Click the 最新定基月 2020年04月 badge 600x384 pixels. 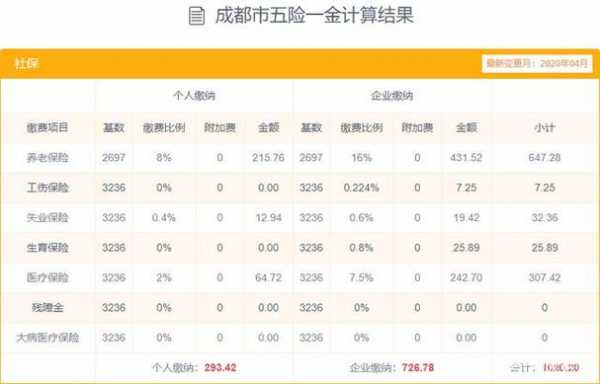coord(537,63)
